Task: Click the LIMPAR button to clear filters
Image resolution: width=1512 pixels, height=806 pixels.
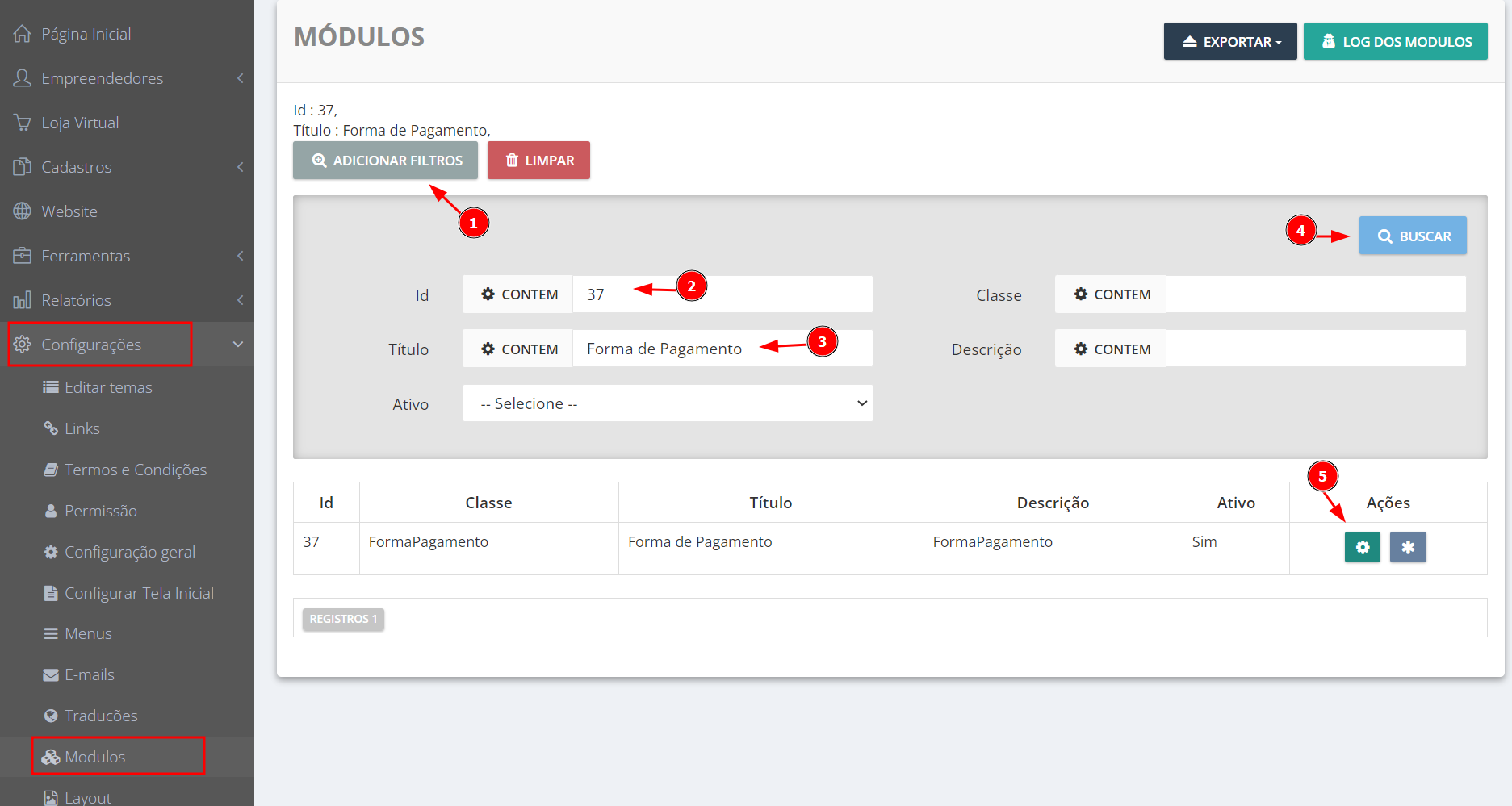Action: pyautogui.click(x=538, y=161)
